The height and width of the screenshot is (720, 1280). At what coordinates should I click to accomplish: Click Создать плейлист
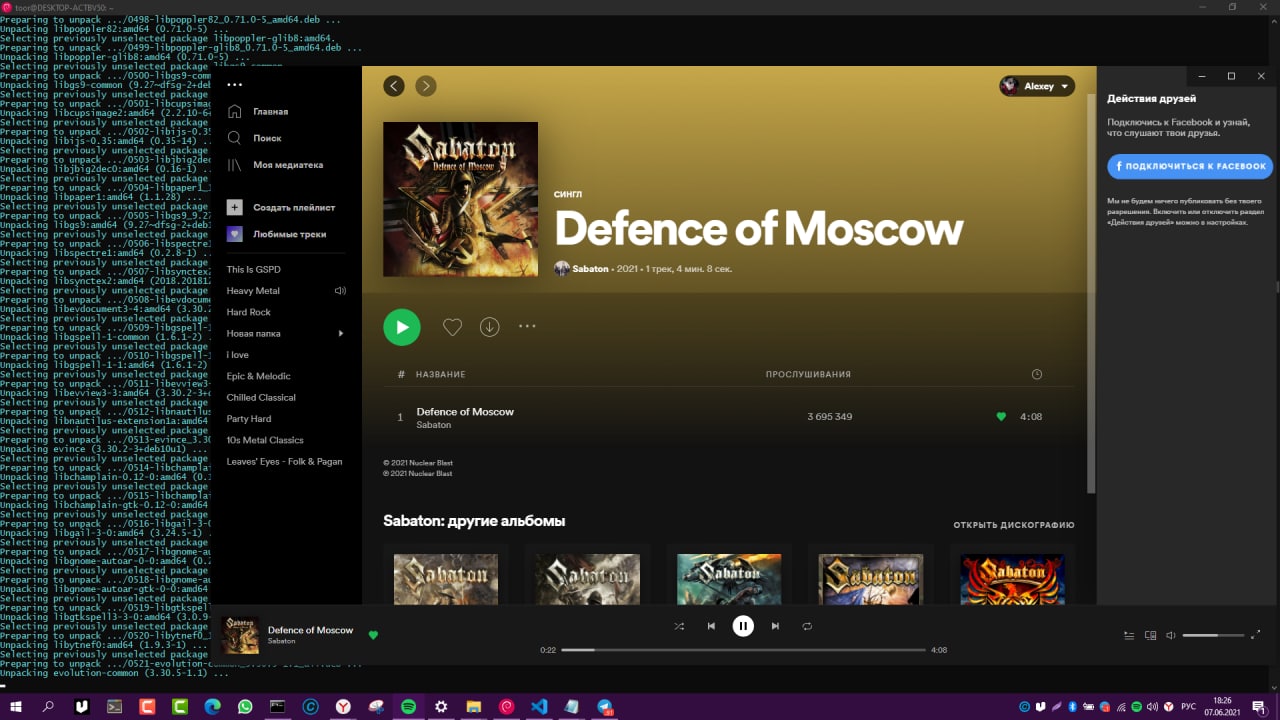tap(281, 208)
